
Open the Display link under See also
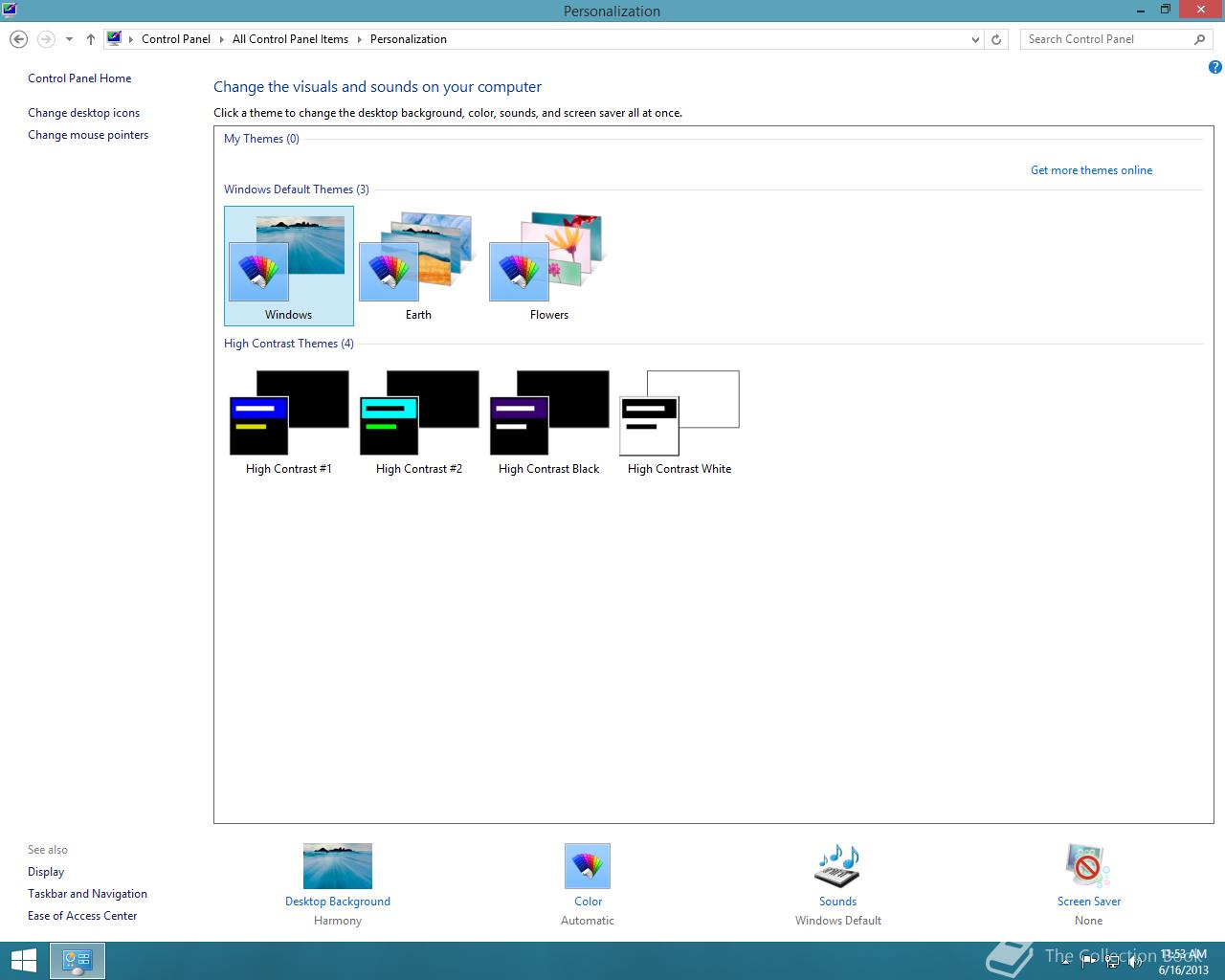point(46,872)
